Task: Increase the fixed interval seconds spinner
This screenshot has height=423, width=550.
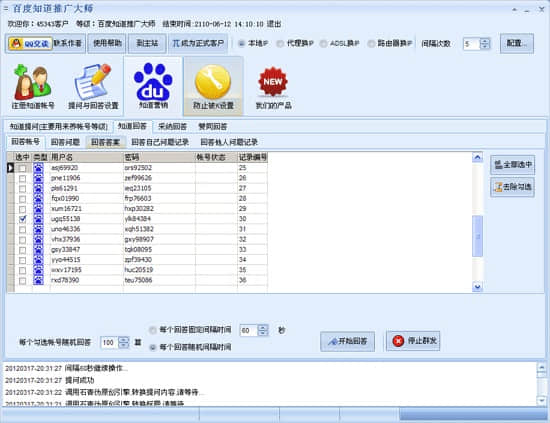Action: [263, 328]
